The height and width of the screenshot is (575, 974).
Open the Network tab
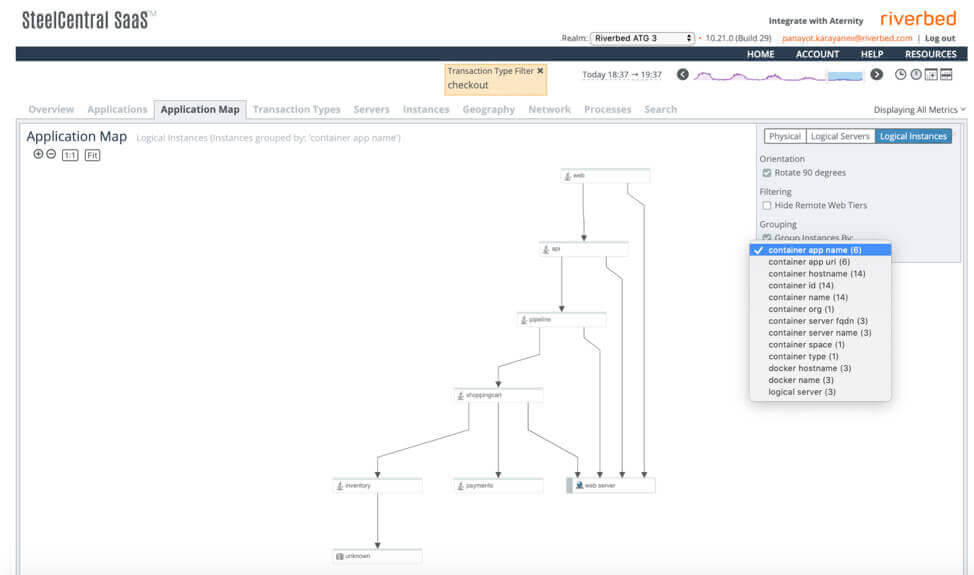[549, 109]
